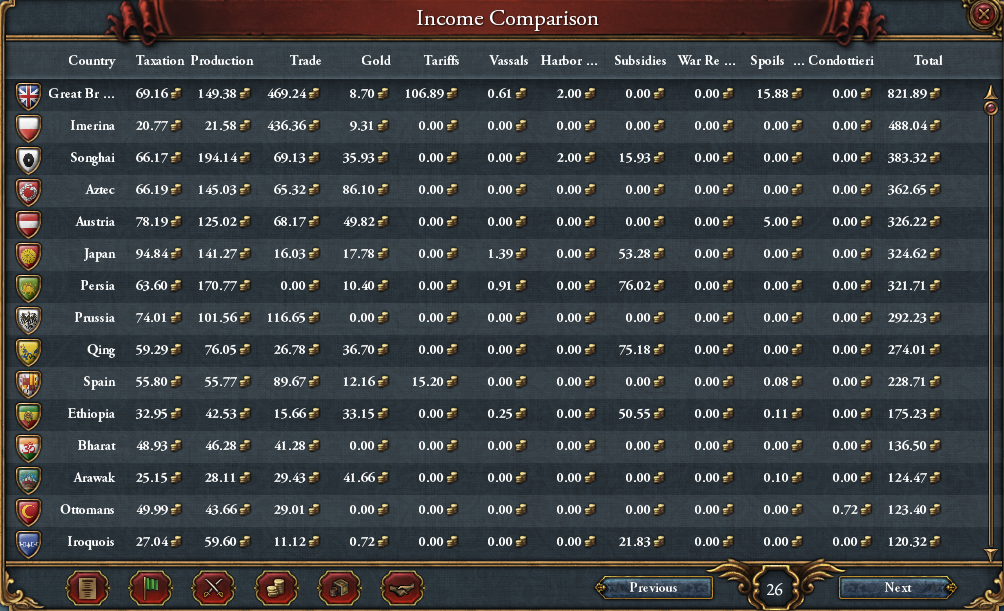The height and width of the screenshot is (611, 1004).
Task: Open the handshake relations ledger section
Action: point(402,587)
